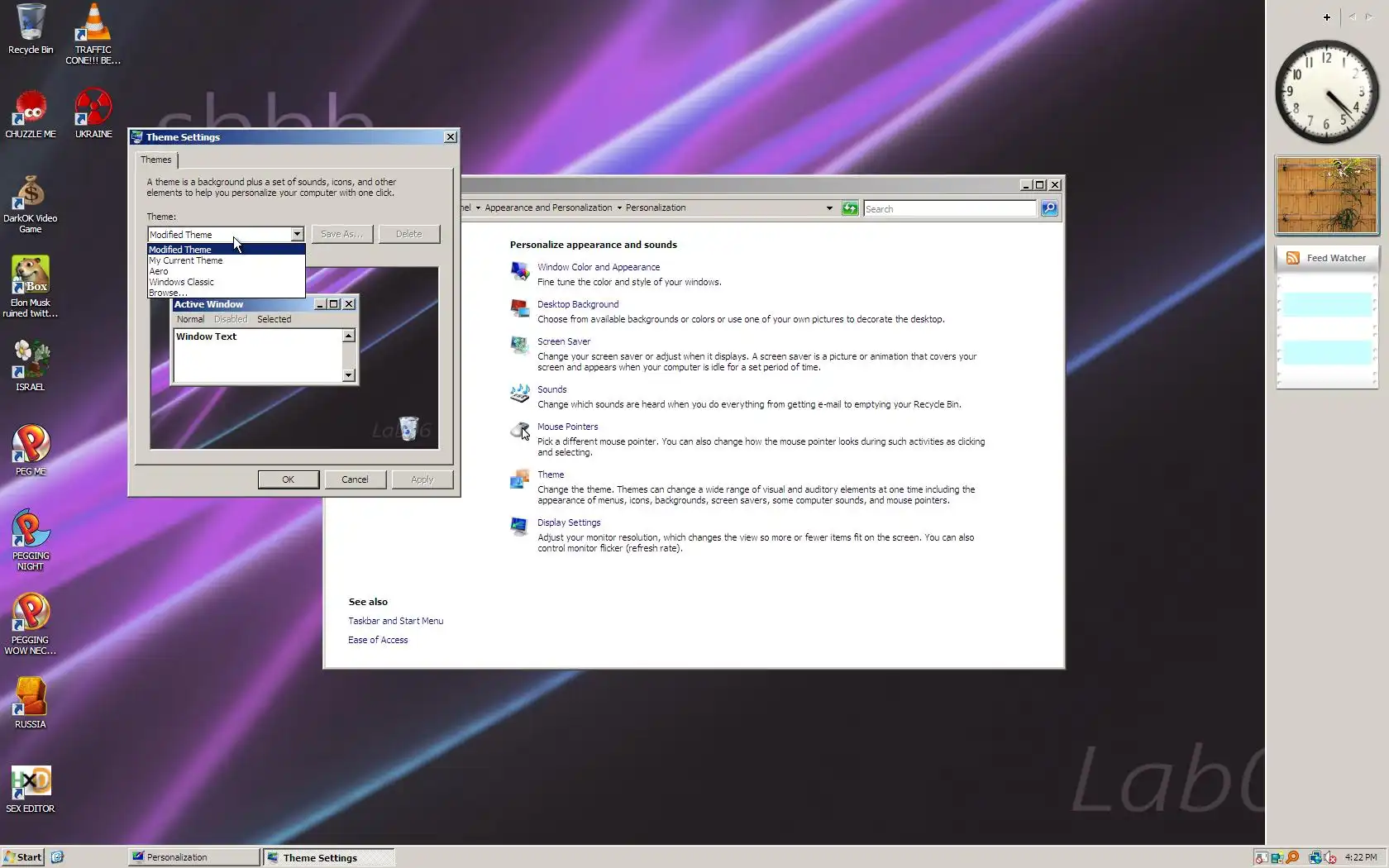The width and height of the screenshot is (1389, 868).
Task: Click the Feed Watcher gadget title
Action: click(1336, 258)
